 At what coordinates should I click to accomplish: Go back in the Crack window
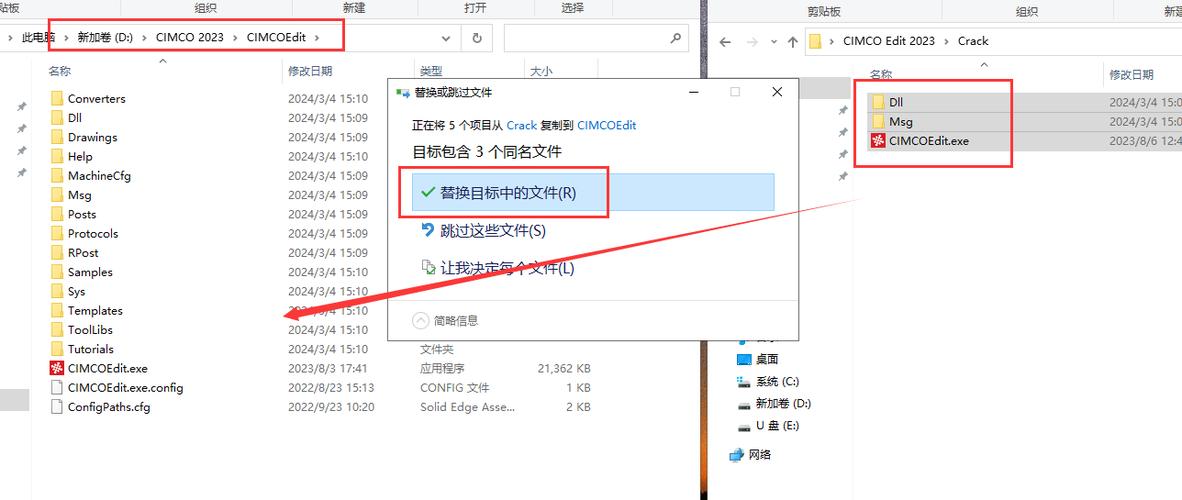point(725,42)
